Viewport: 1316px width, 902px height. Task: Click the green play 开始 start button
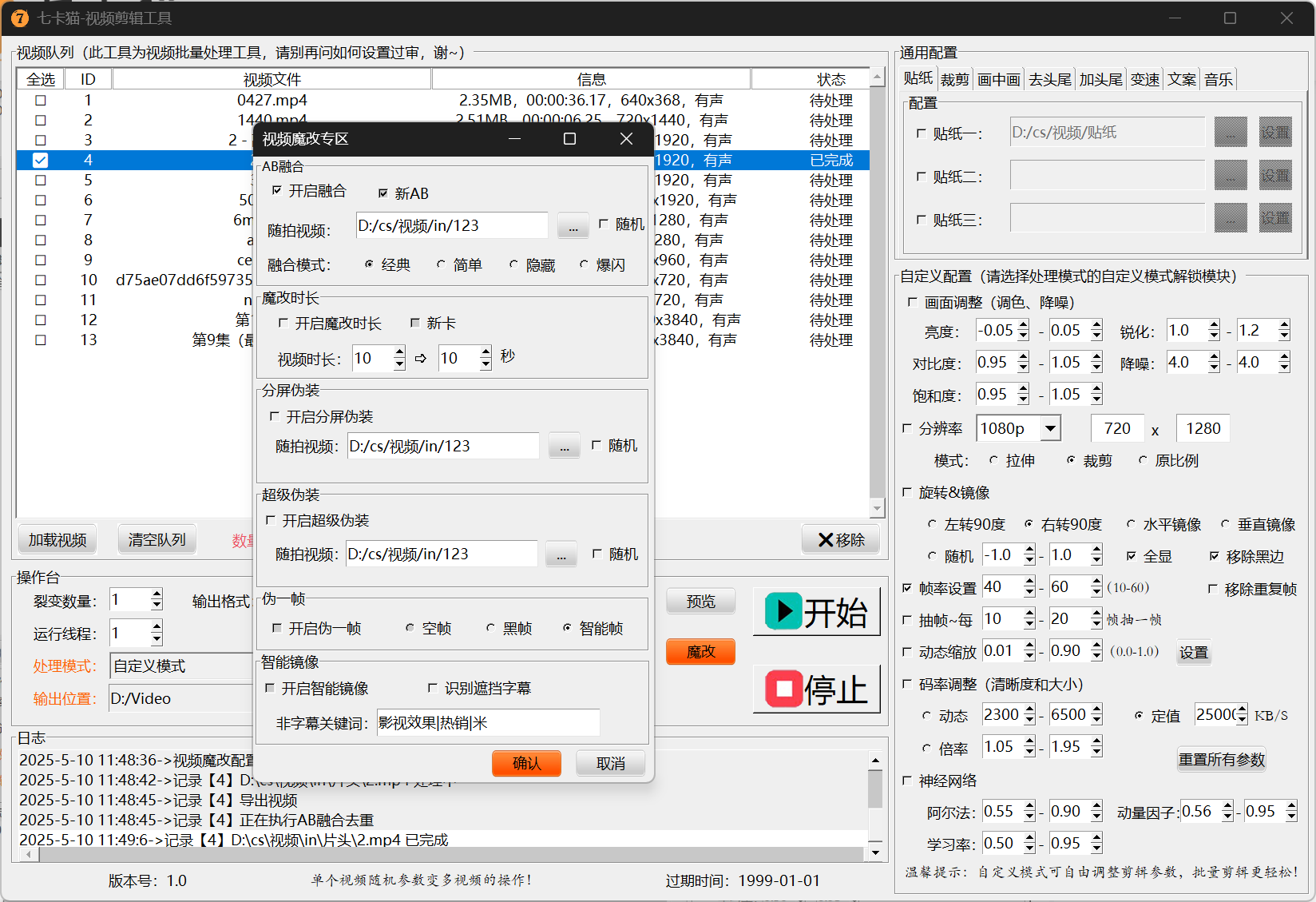pyautogui.click(x=816, y=612)
